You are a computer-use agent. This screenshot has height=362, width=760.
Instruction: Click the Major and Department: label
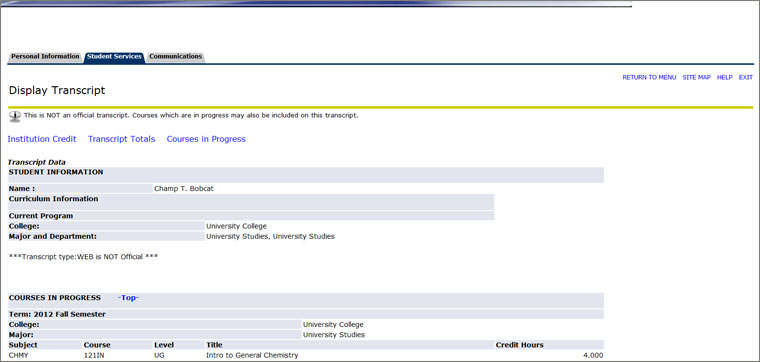click(x=53, y=237)
